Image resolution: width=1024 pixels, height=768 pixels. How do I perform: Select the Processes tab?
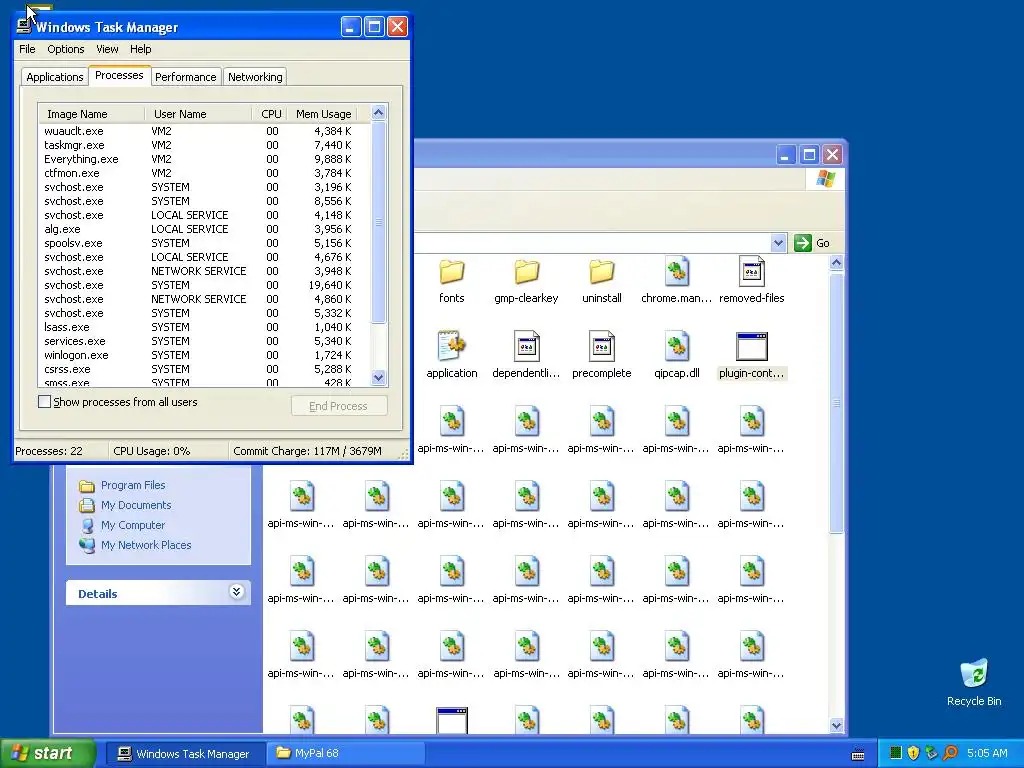coord(119,75)
